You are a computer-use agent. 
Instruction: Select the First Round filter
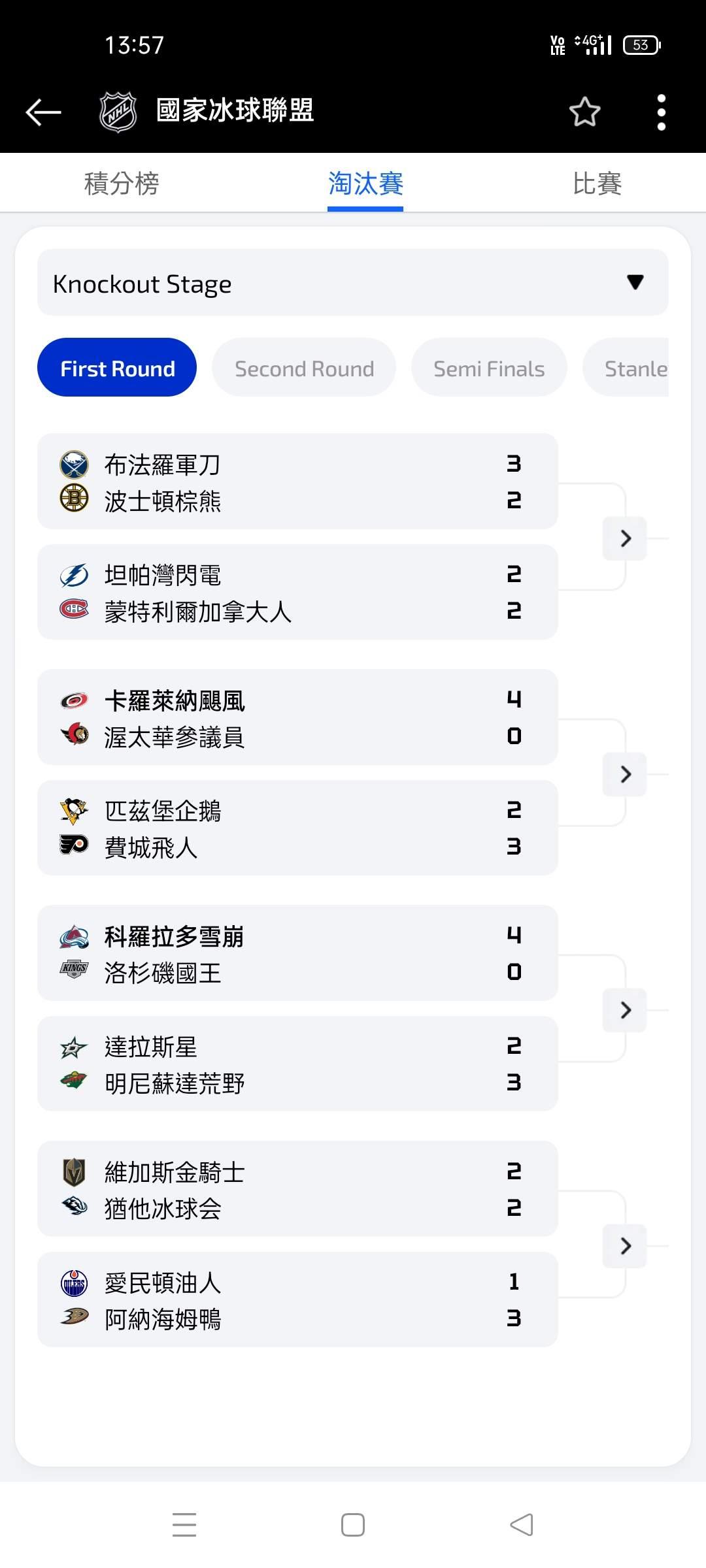[117, 368]
